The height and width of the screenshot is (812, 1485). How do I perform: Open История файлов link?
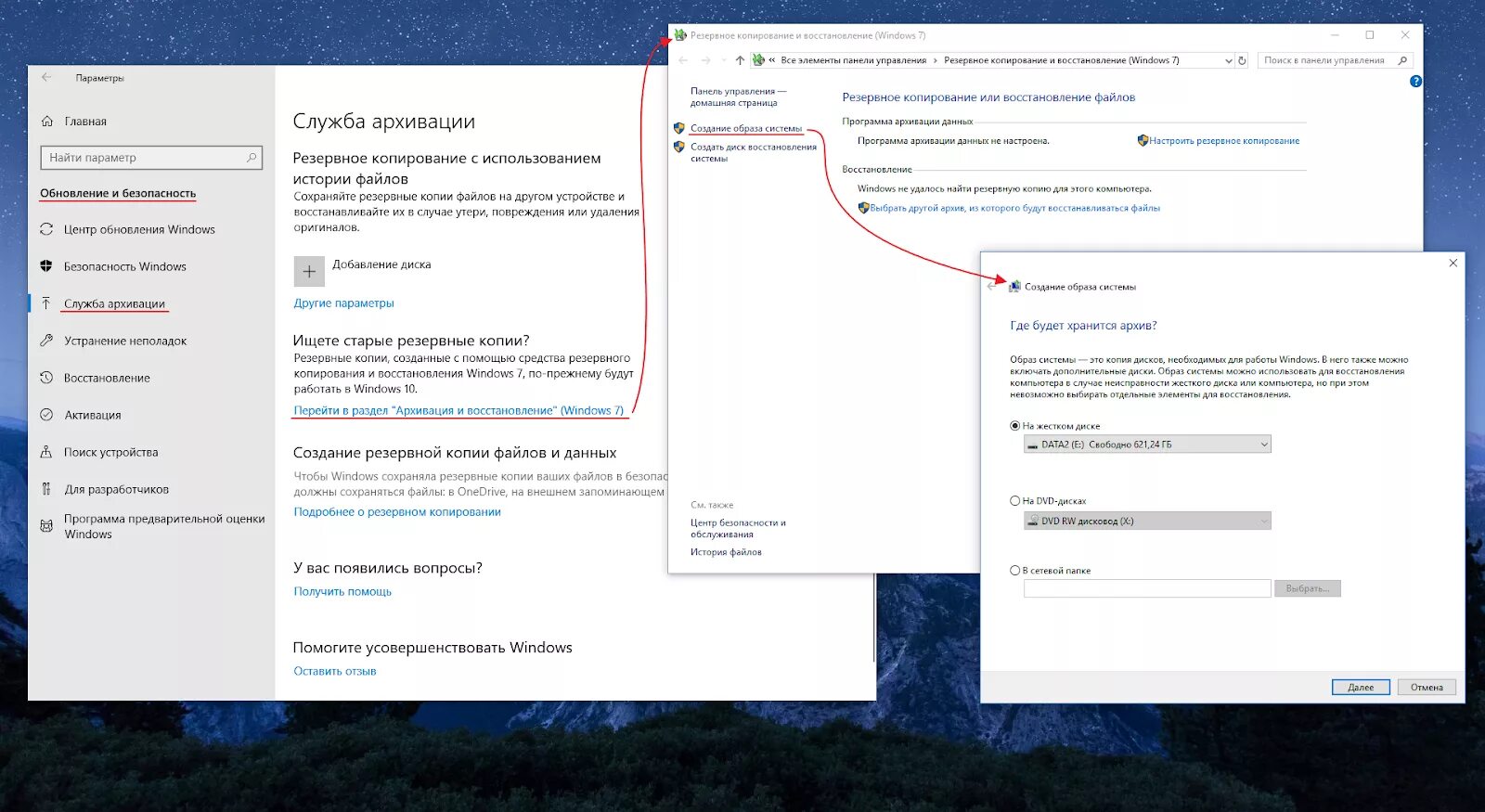tap(726, 552)
